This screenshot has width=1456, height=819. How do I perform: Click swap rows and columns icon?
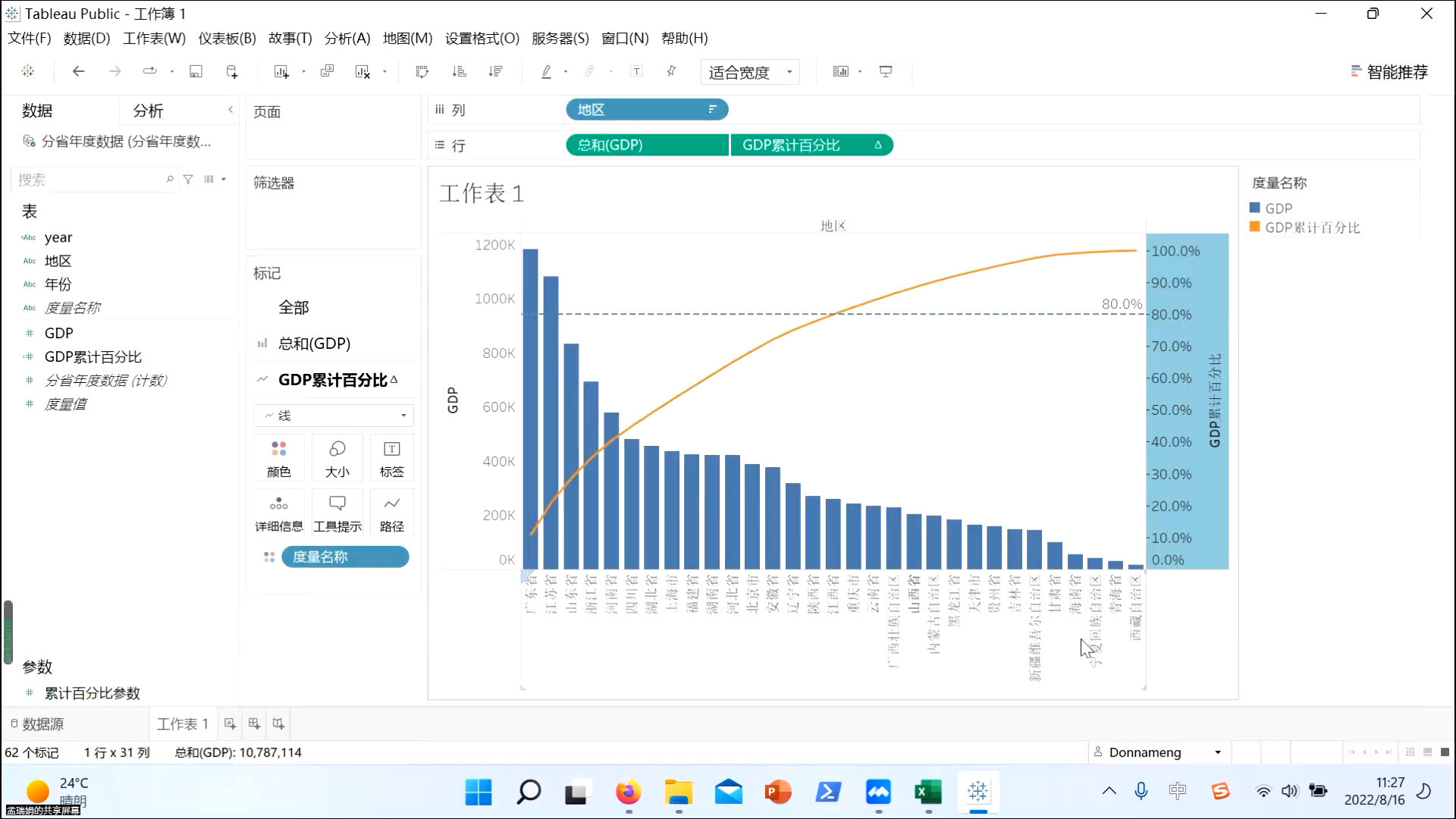coord(422,71)
